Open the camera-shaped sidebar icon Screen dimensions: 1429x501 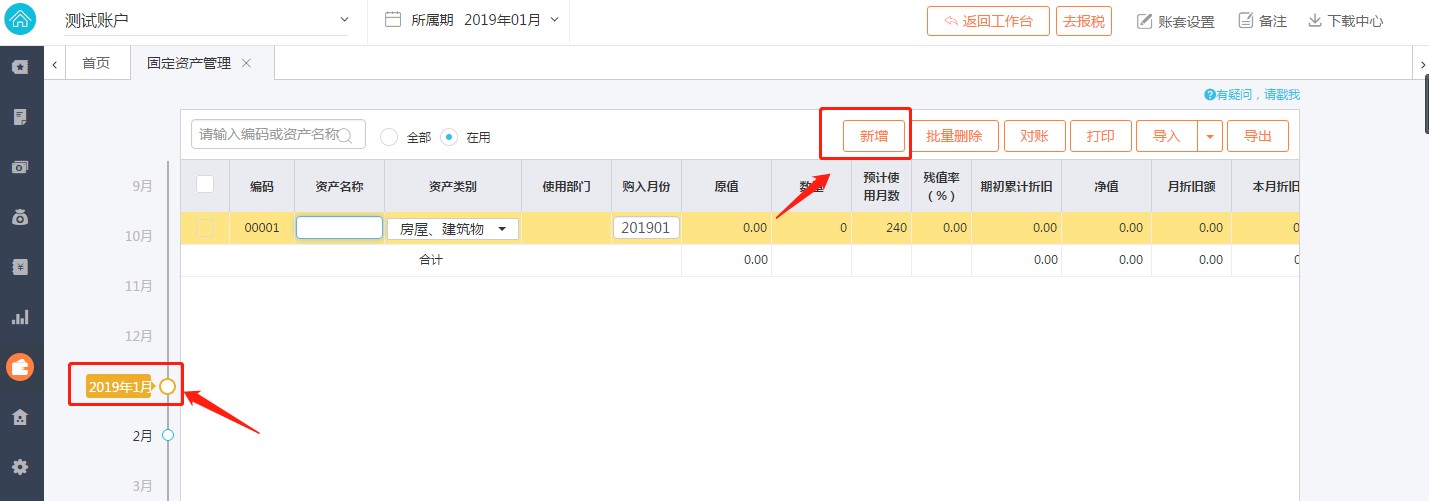[20, 167]
